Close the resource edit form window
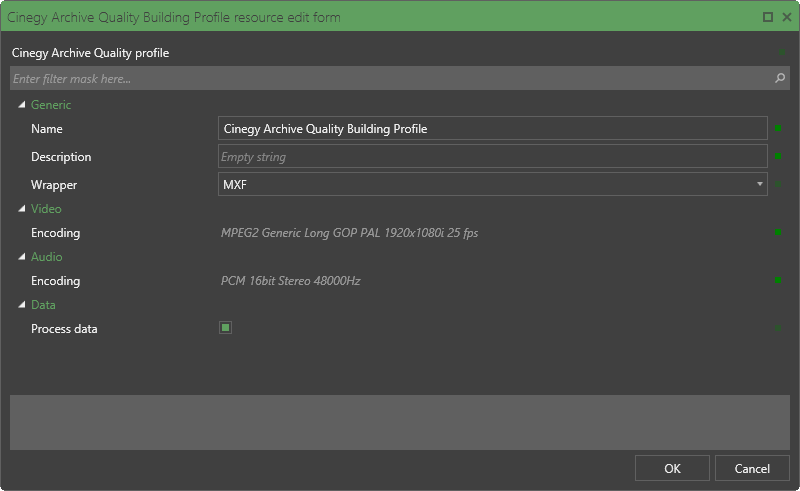 click(x=787, y=17)
